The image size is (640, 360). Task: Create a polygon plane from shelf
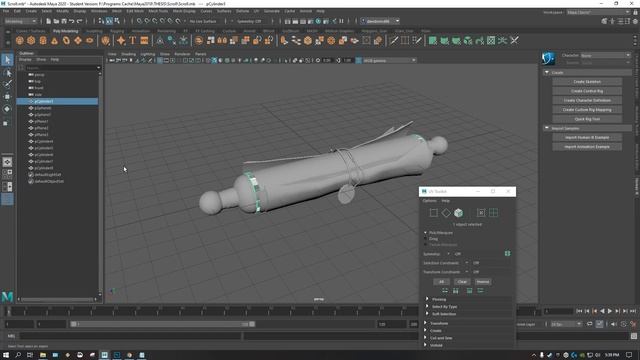(78, 40)
